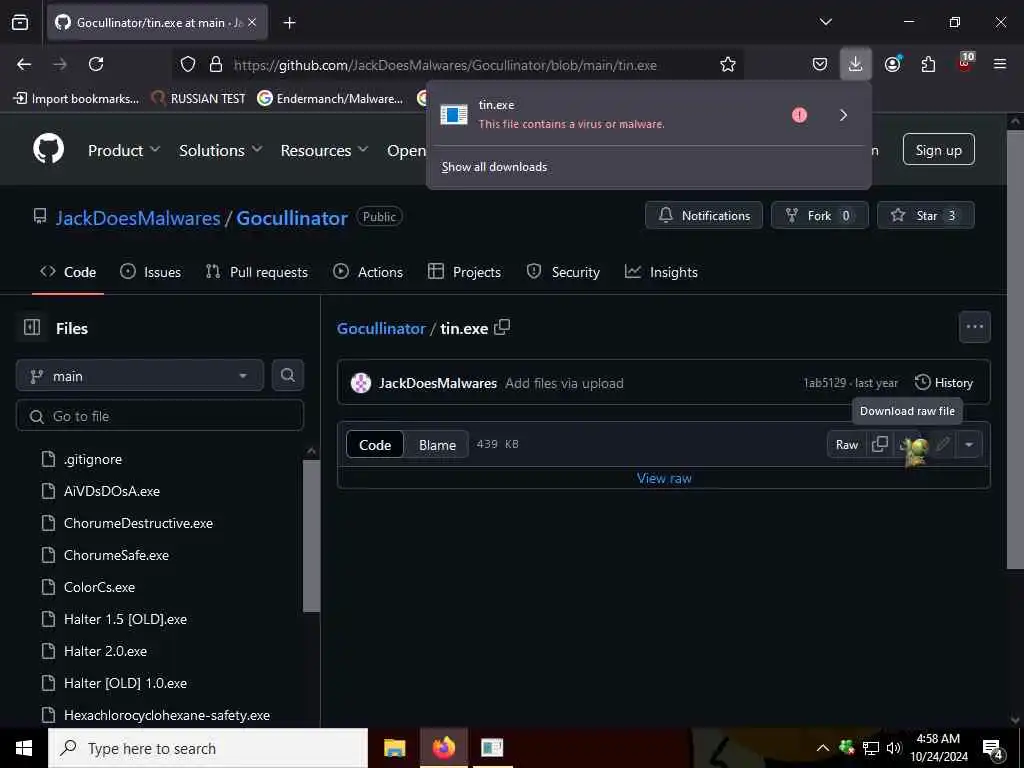
Task: Click the Firefox View icon at top-left
Action: [20, 23]
